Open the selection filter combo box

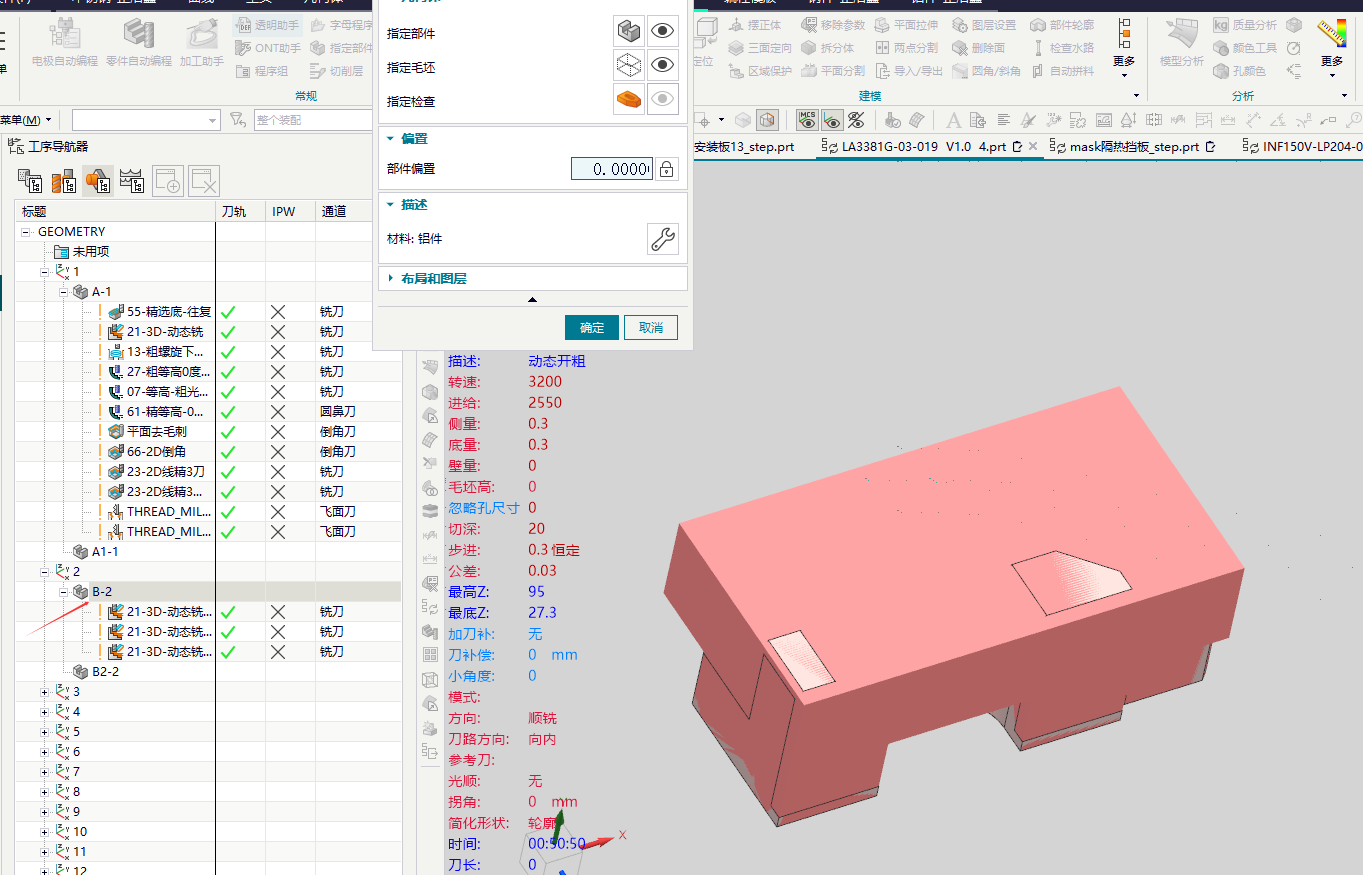[x=145, y=120]
